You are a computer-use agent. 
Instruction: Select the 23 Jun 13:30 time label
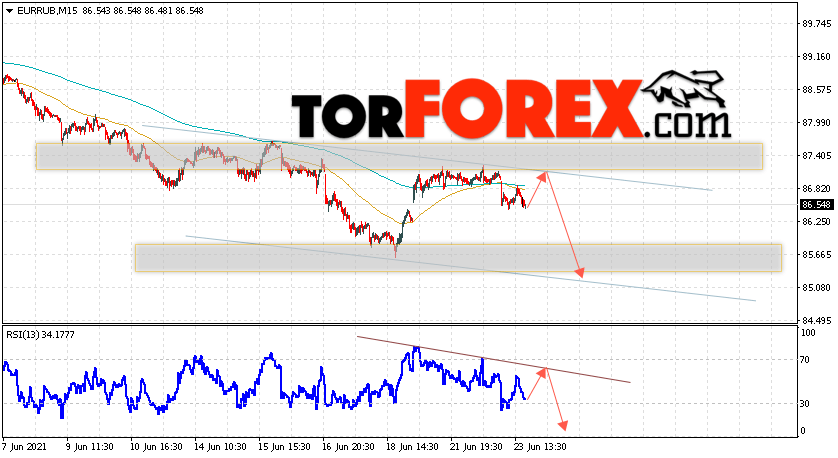click(x=540, y=446)
